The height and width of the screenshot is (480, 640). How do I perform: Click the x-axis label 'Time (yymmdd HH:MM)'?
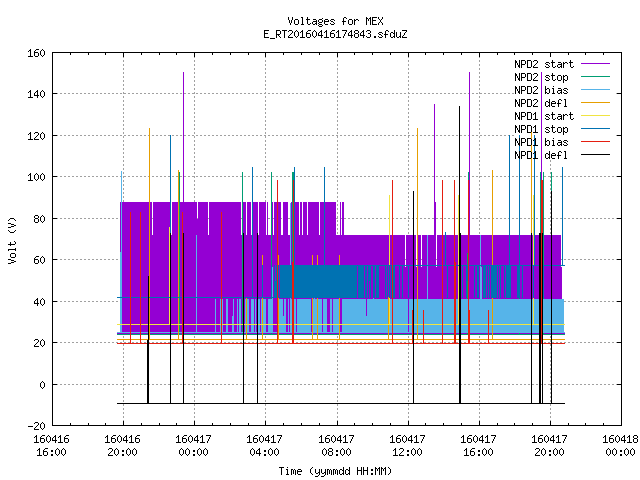coord(335,471)
